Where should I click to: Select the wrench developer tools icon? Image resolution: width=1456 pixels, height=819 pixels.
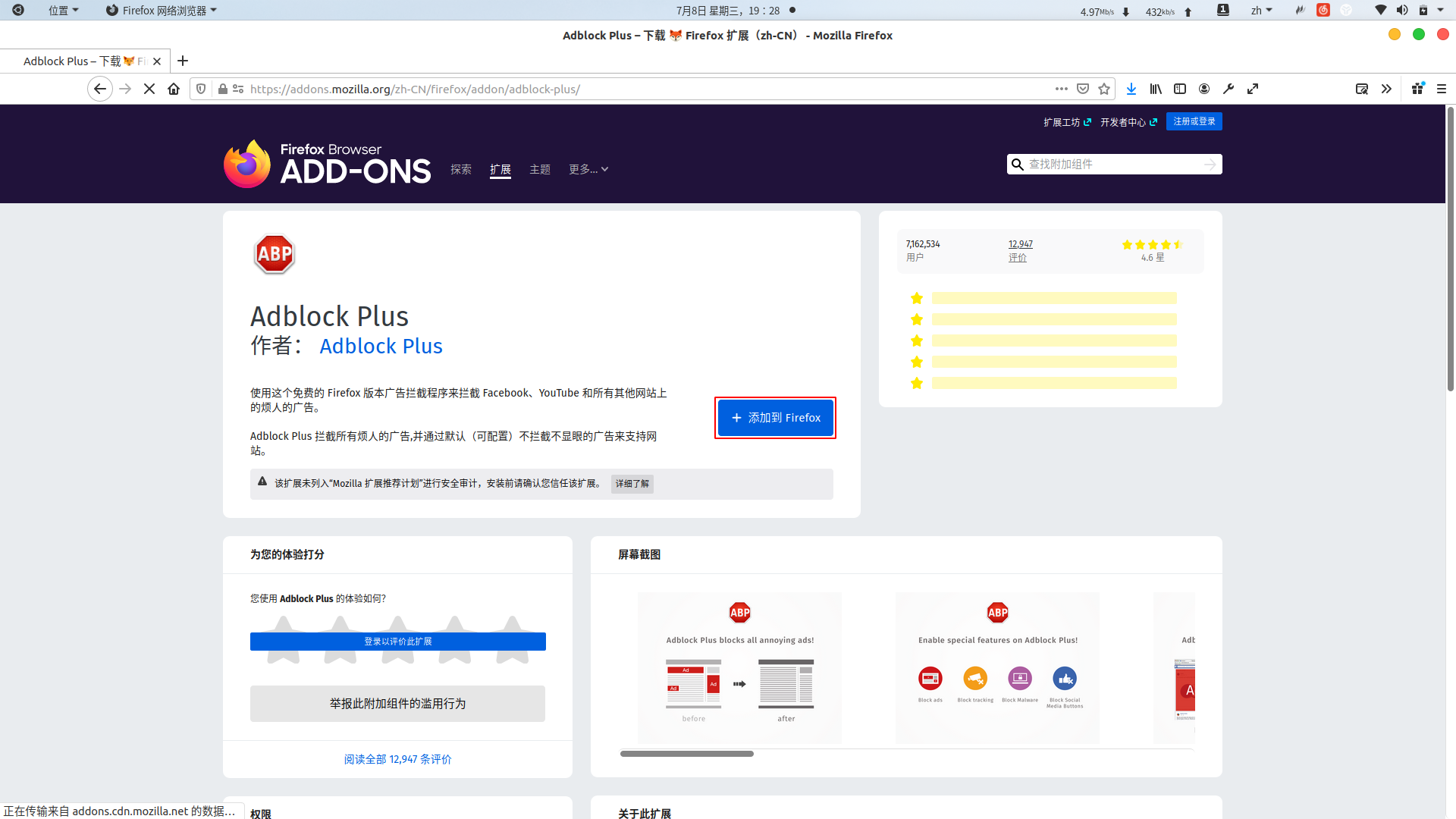pos(1228,89)
